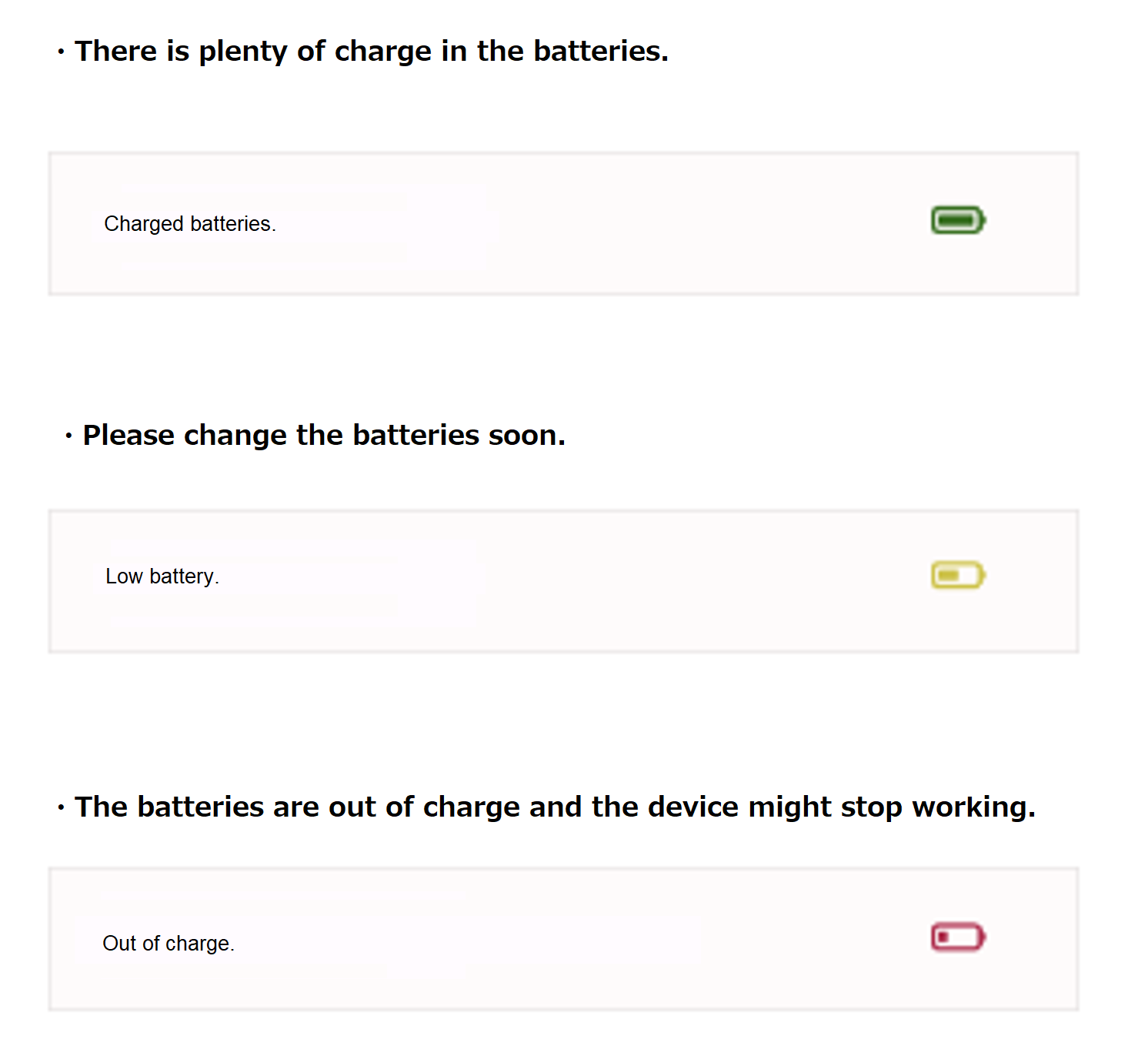This screenshot has height=1056, width=1148.
Task: Click the Low battery status panel
Action: pyautogui.click(x=563, y=581)
